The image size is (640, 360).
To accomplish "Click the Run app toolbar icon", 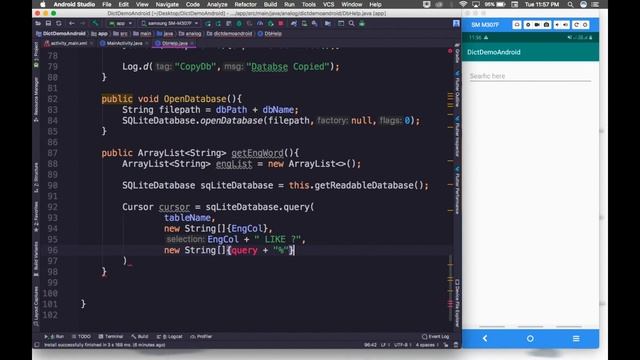I will click(x=208, y=24).
